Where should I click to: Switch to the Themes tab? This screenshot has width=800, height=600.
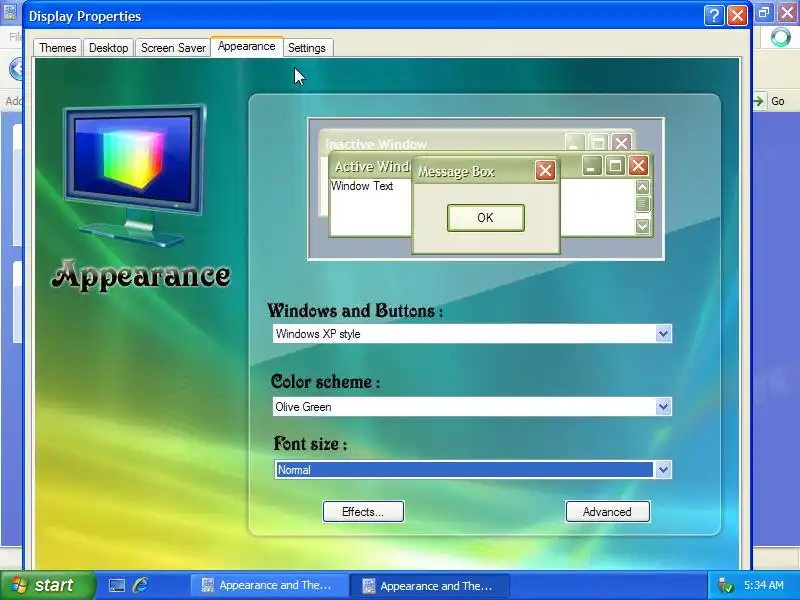click(x=58, y=48)
